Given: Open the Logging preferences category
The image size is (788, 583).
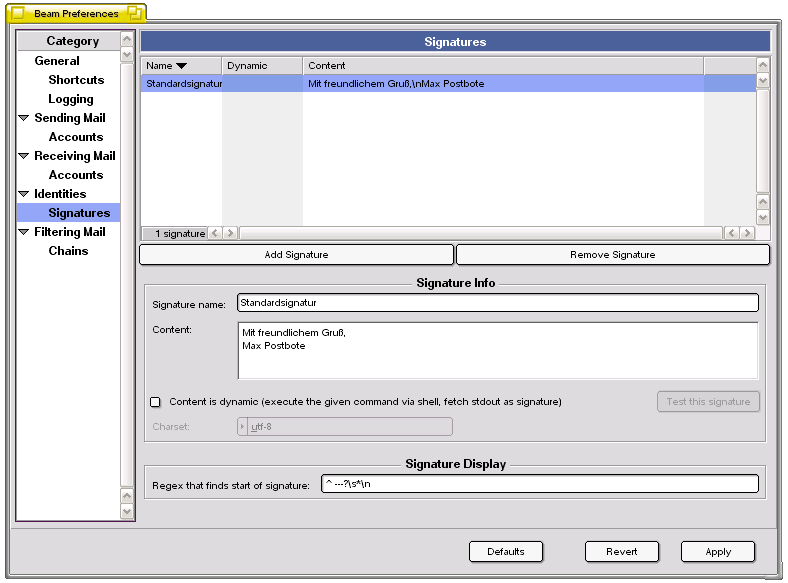Looking at the screenshot, I should coord(71,99).
